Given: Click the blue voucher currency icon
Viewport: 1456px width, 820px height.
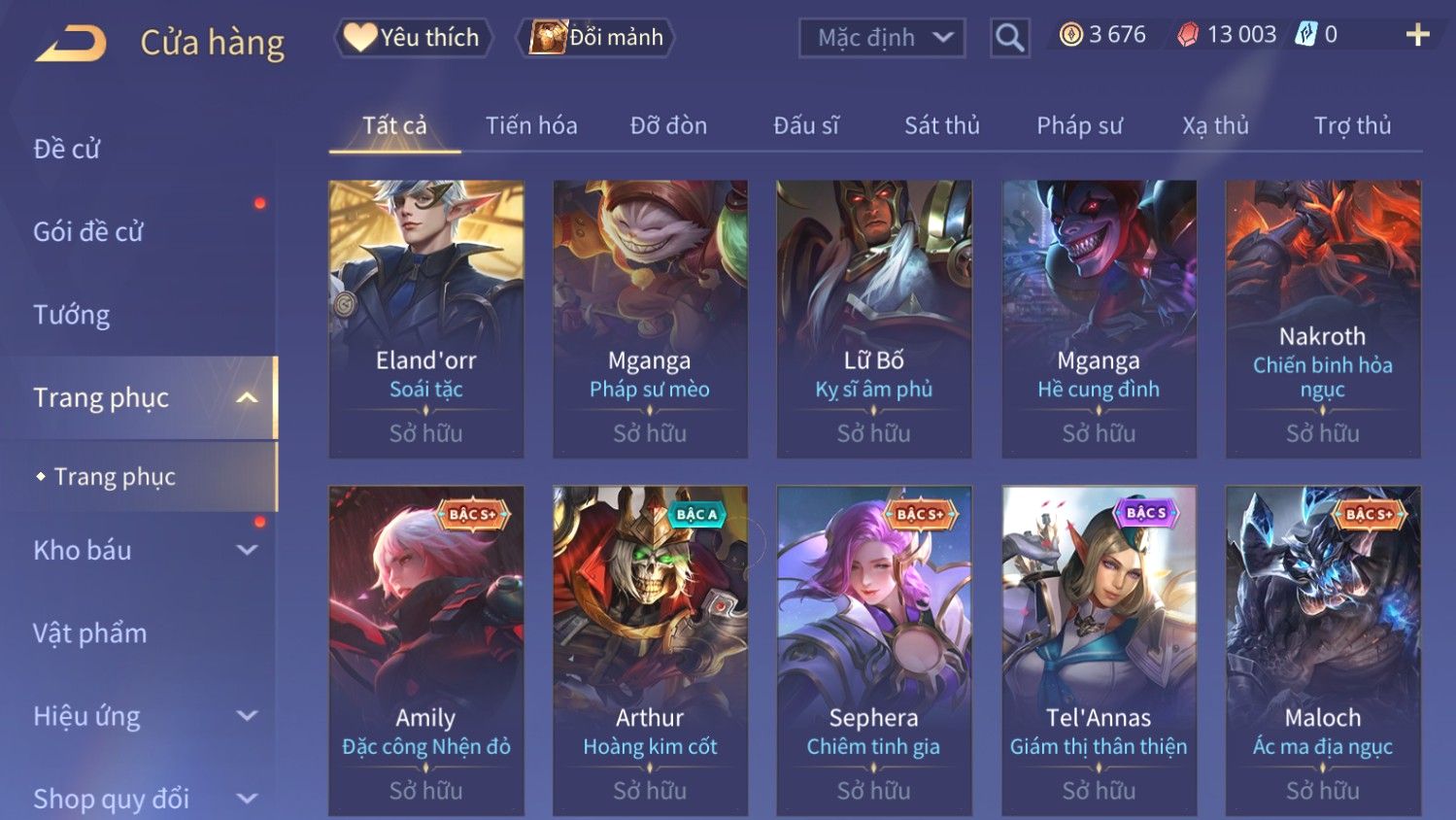Looking at the screenshot, I should point(1306,35).
